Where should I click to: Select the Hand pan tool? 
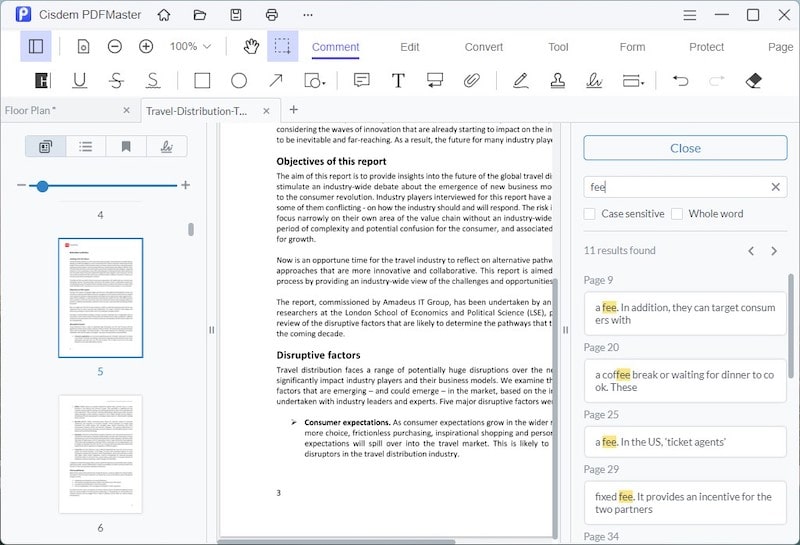tap(252, 46)
